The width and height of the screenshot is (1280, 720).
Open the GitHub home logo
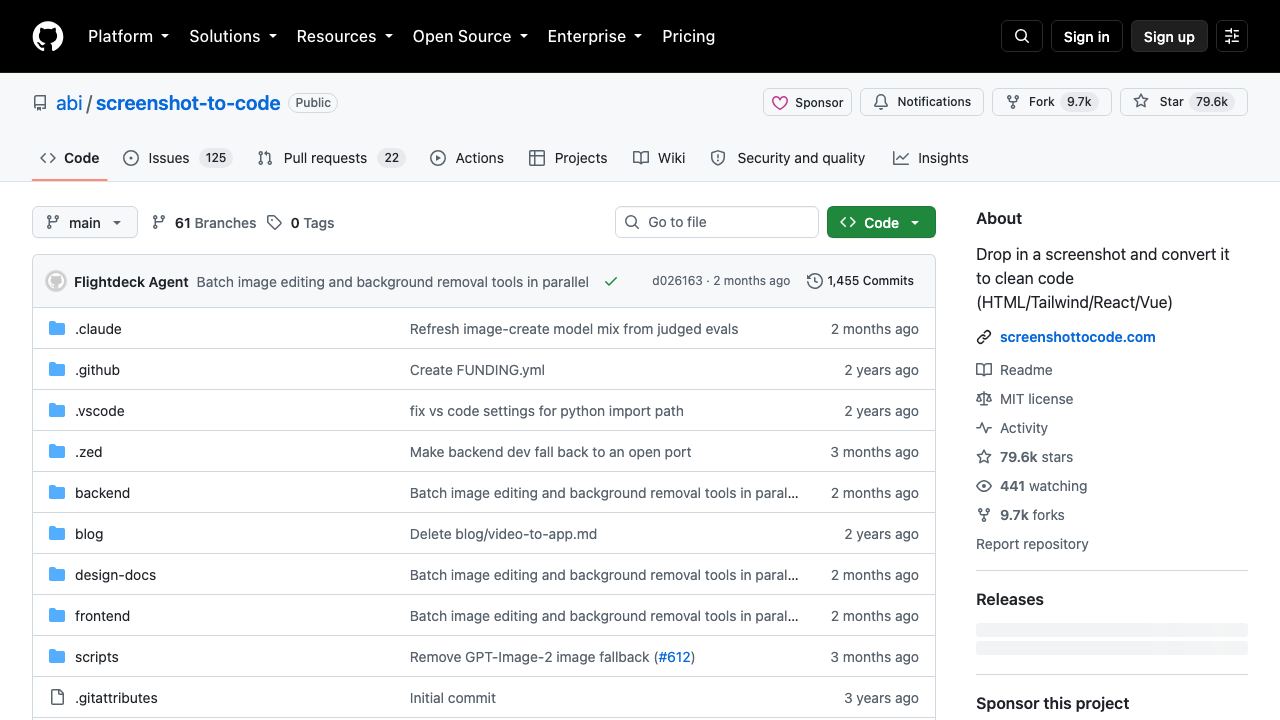click(48, 36)
